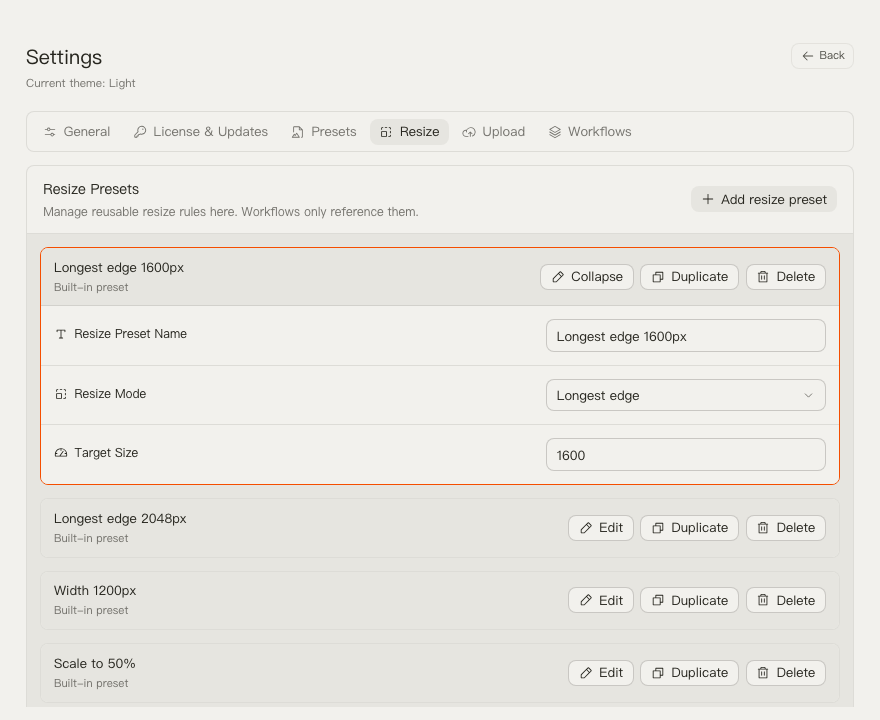Click the text icon beside Resize Preset Name
This screenshot has height=720, width=880.
[x=61, y=334]
